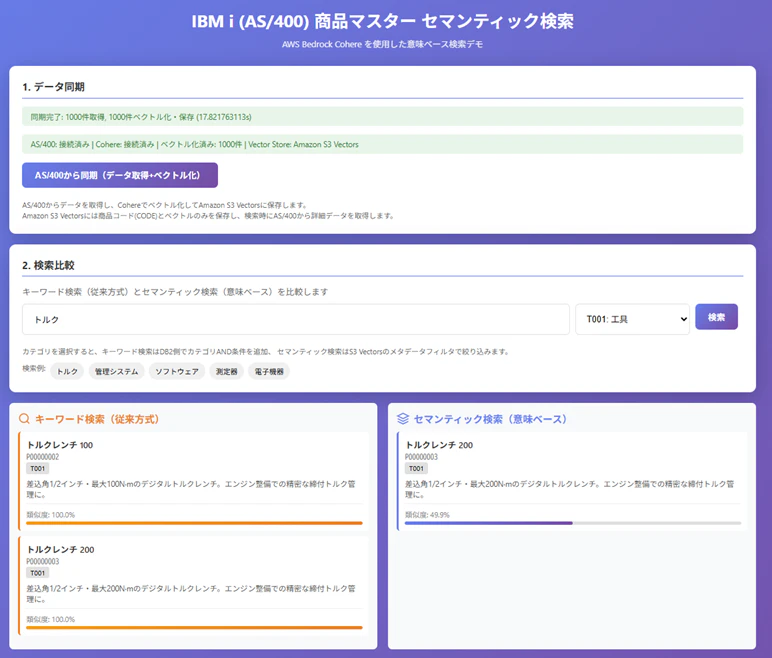Select the 測定器 example chip

tap(226, 371)
